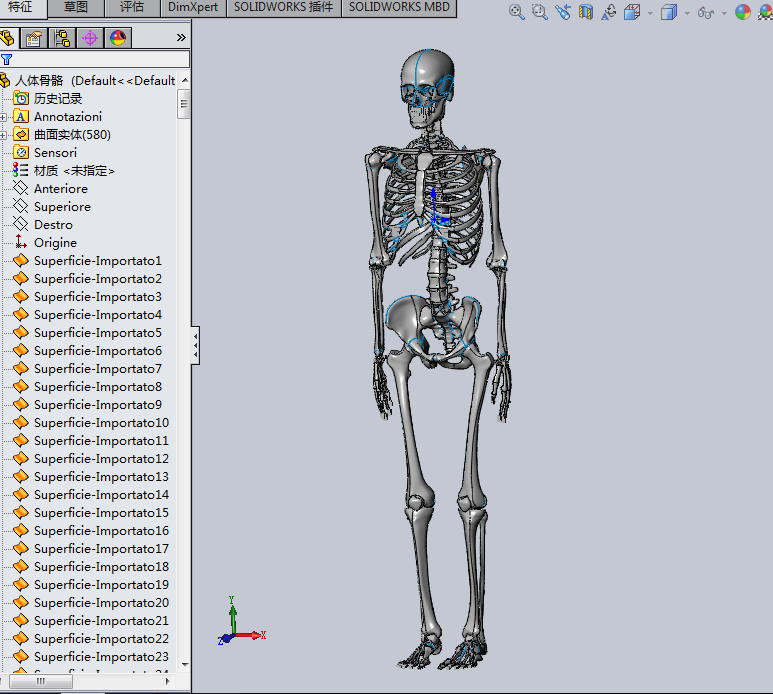Open the DimXpertManager crosshair tab
773x694 pixels.
(x=90, y=38)
